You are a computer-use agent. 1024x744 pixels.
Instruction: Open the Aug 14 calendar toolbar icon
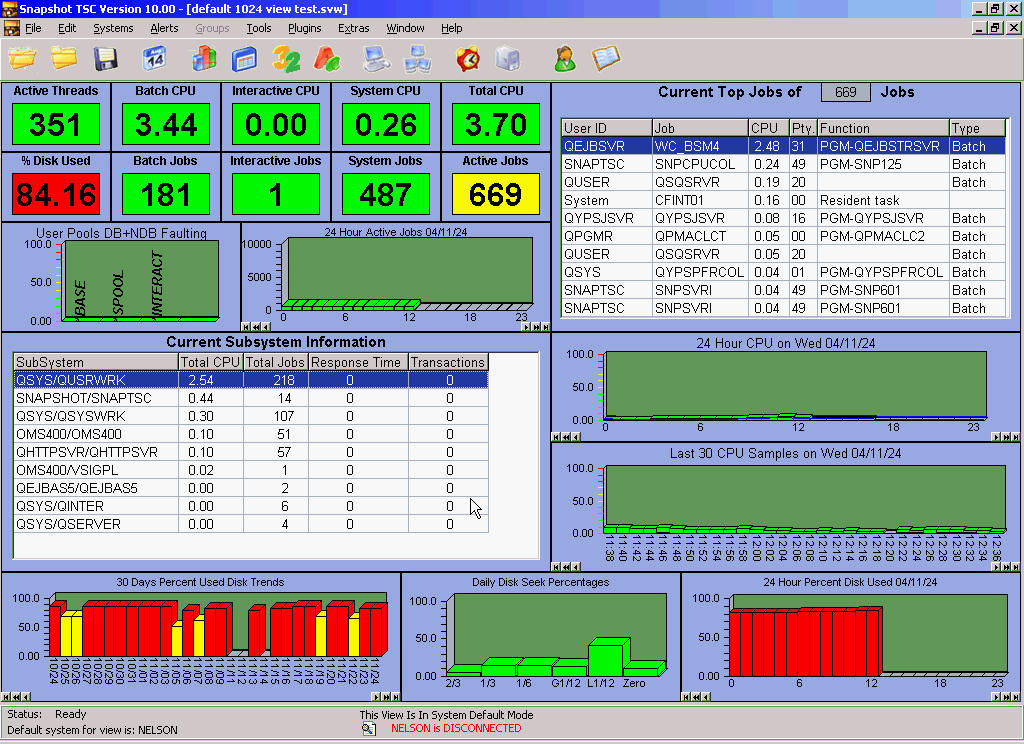154,59
